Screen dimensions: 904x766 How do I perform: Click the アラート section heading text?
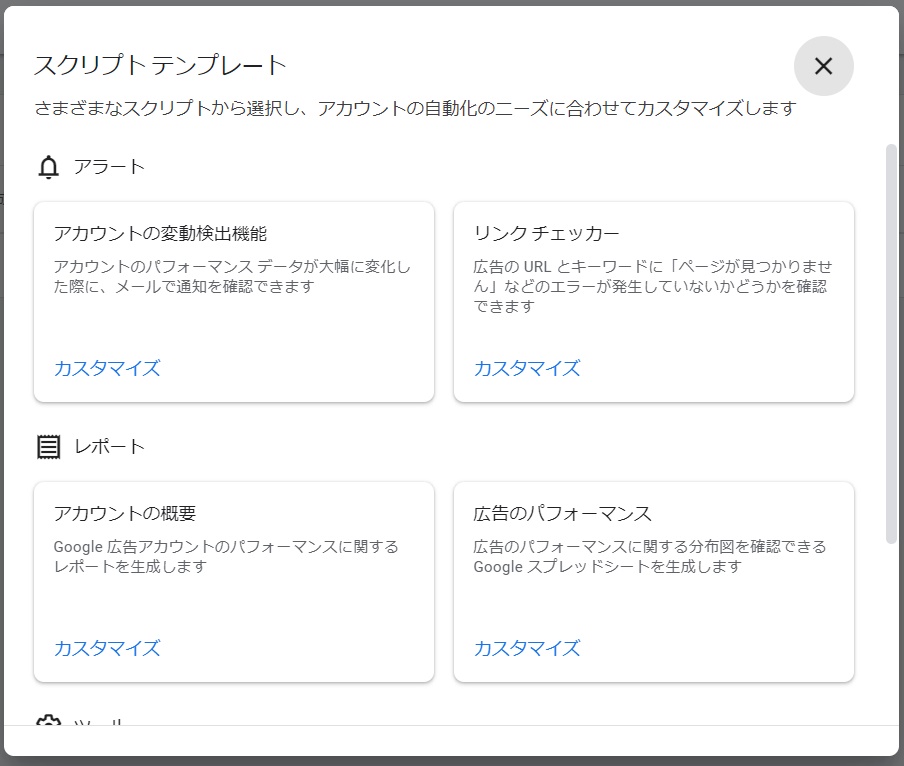(x=109, y=167)
